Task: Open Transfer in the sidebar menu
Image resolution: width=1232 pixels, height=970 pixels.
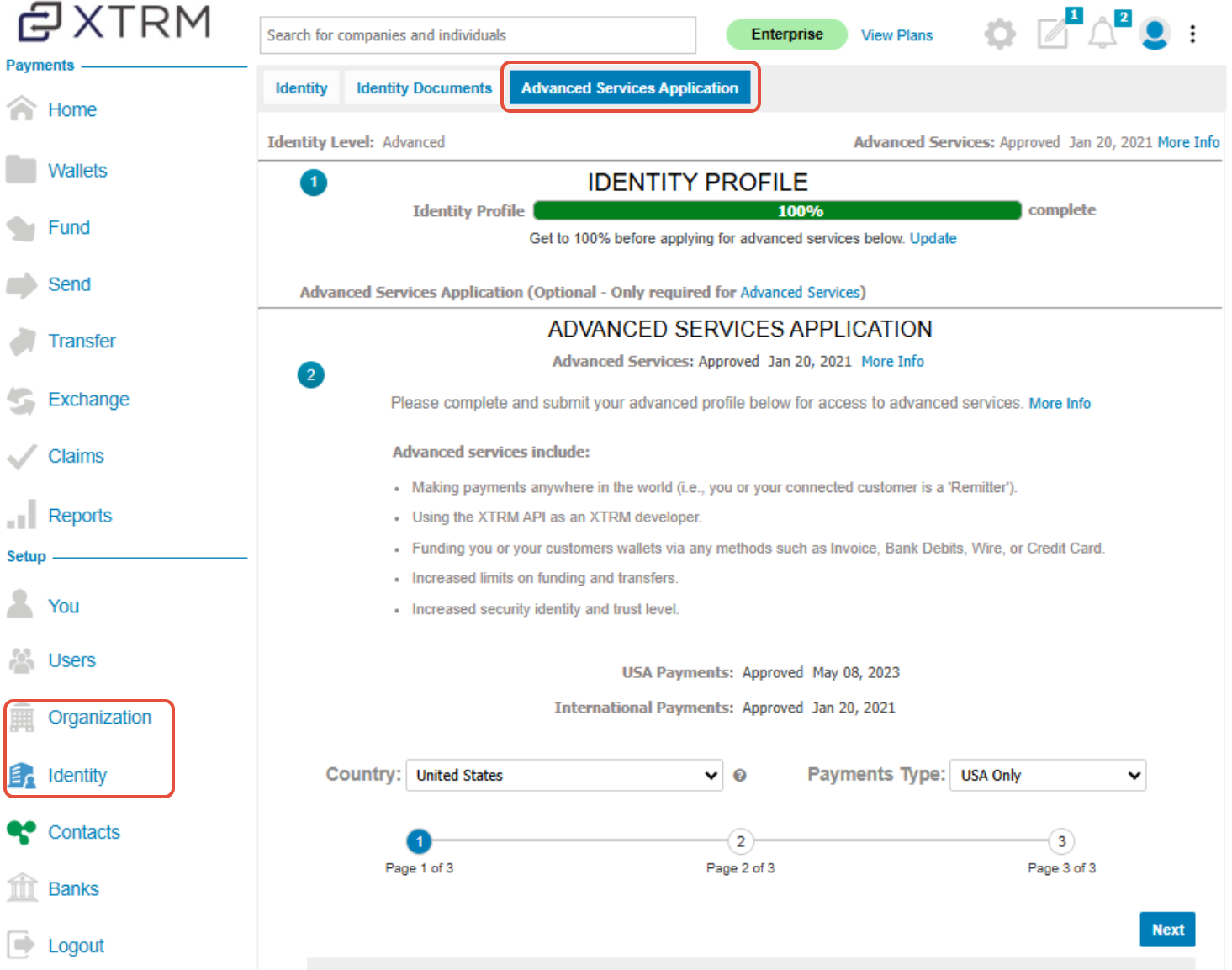Action: coord(82,341)
